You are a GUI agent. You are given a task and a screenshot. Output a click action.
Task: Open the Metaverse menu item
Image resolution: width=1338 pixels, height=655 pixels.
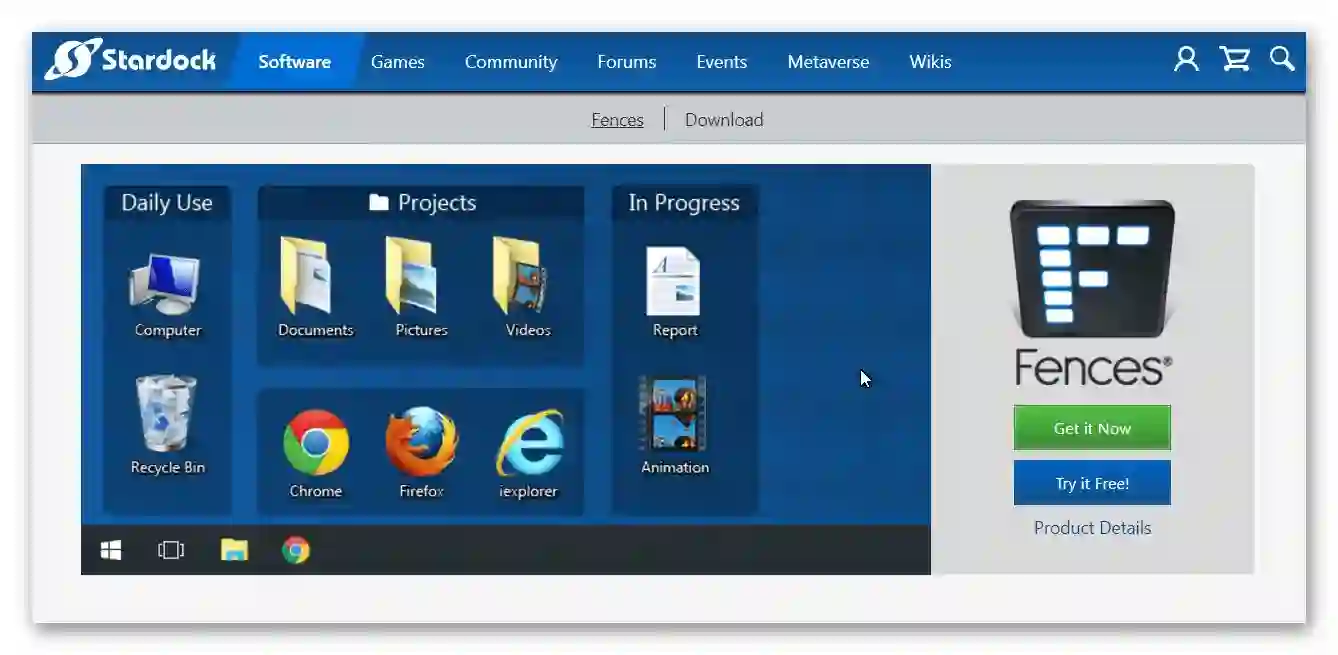(828, 62)
